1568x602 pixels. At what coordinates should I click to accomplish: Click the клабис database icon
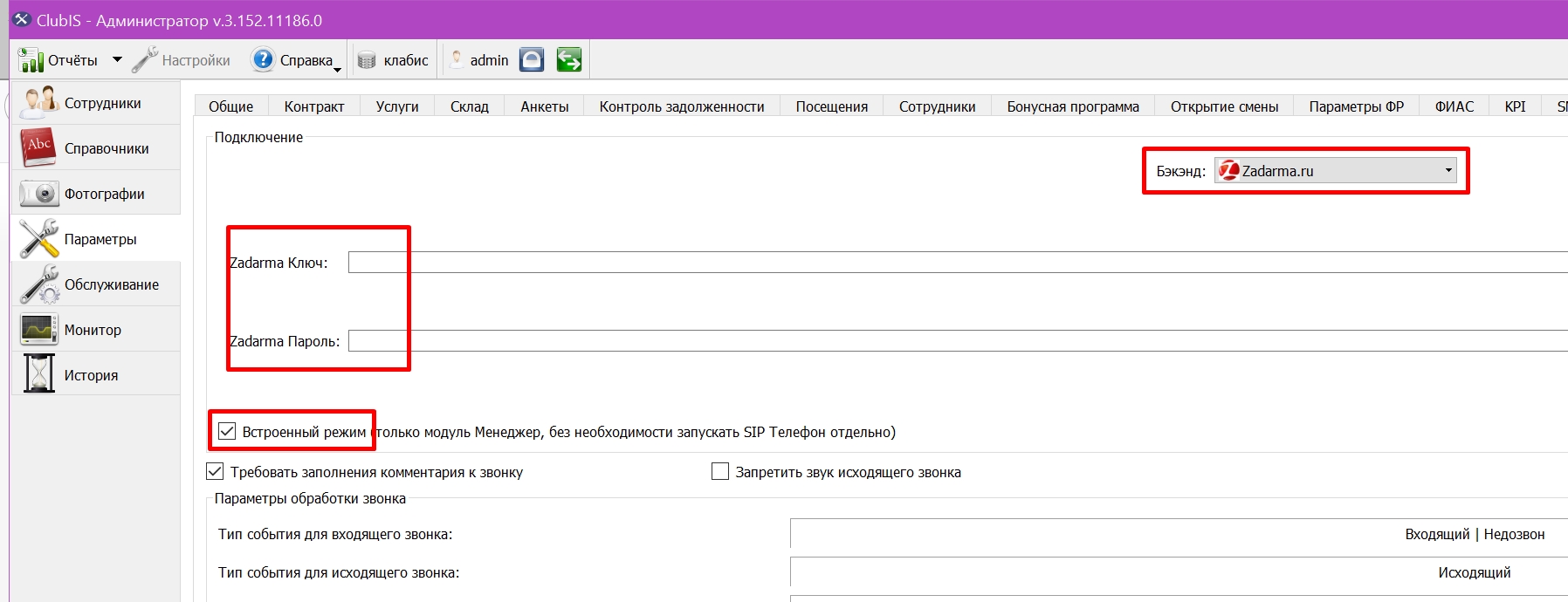click(x=367, y=60)
